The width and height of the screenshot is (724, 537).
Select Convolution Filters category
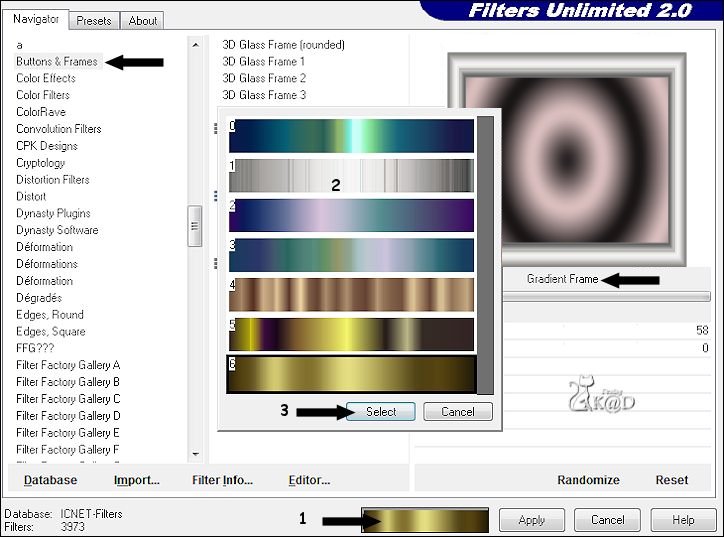coord(59,129)
